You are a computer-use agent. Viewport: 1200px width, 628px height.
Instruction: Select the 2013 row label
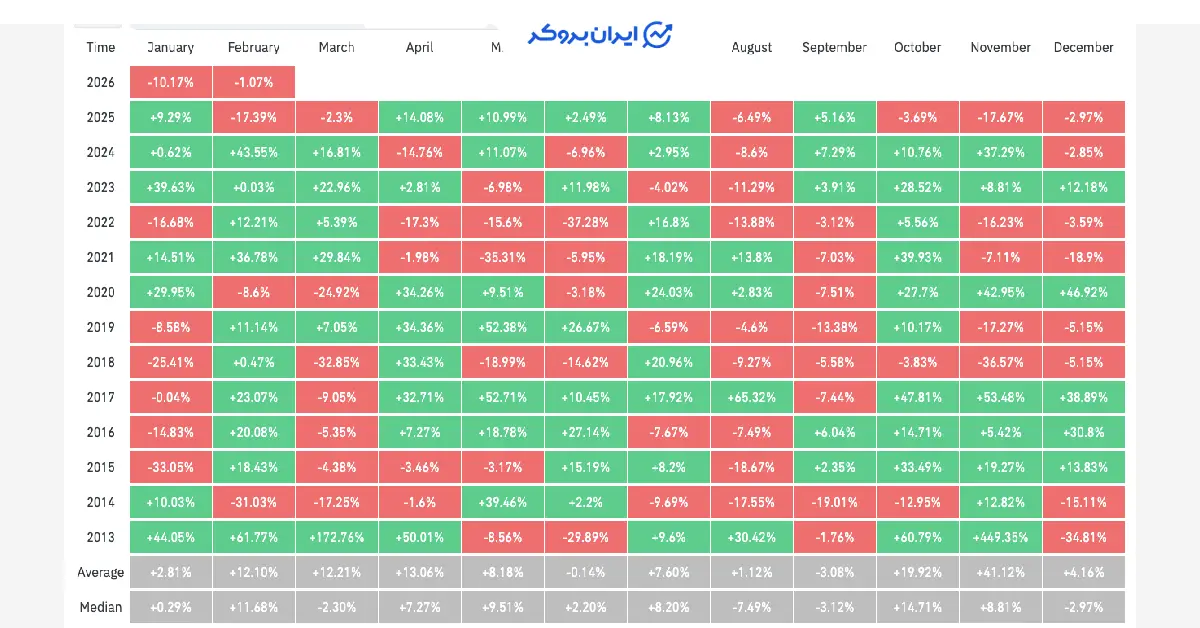(x=101, y=537)
